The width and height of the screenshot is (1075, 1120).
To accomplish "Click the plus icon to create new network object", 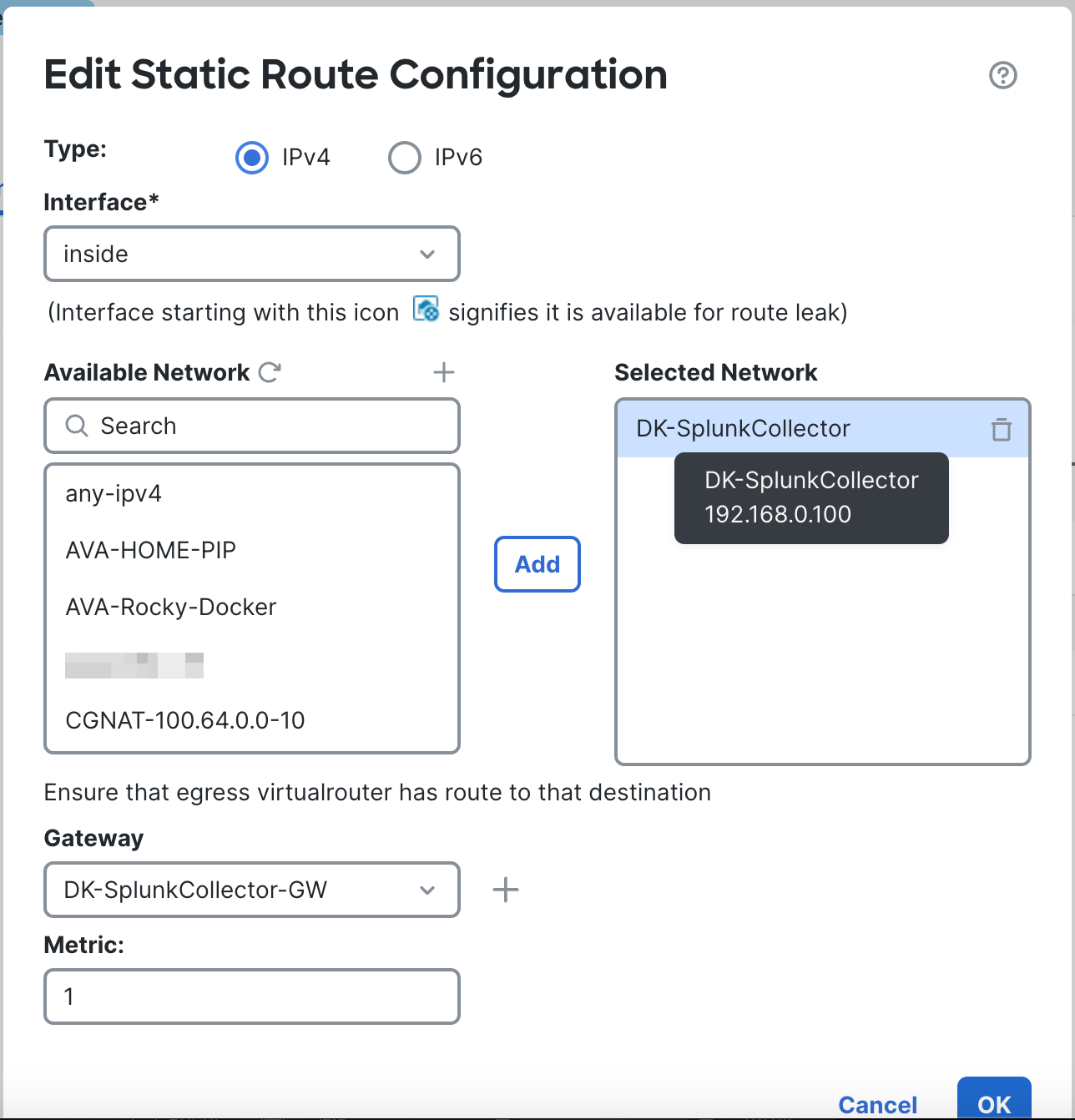I will [x=444, y=372].
